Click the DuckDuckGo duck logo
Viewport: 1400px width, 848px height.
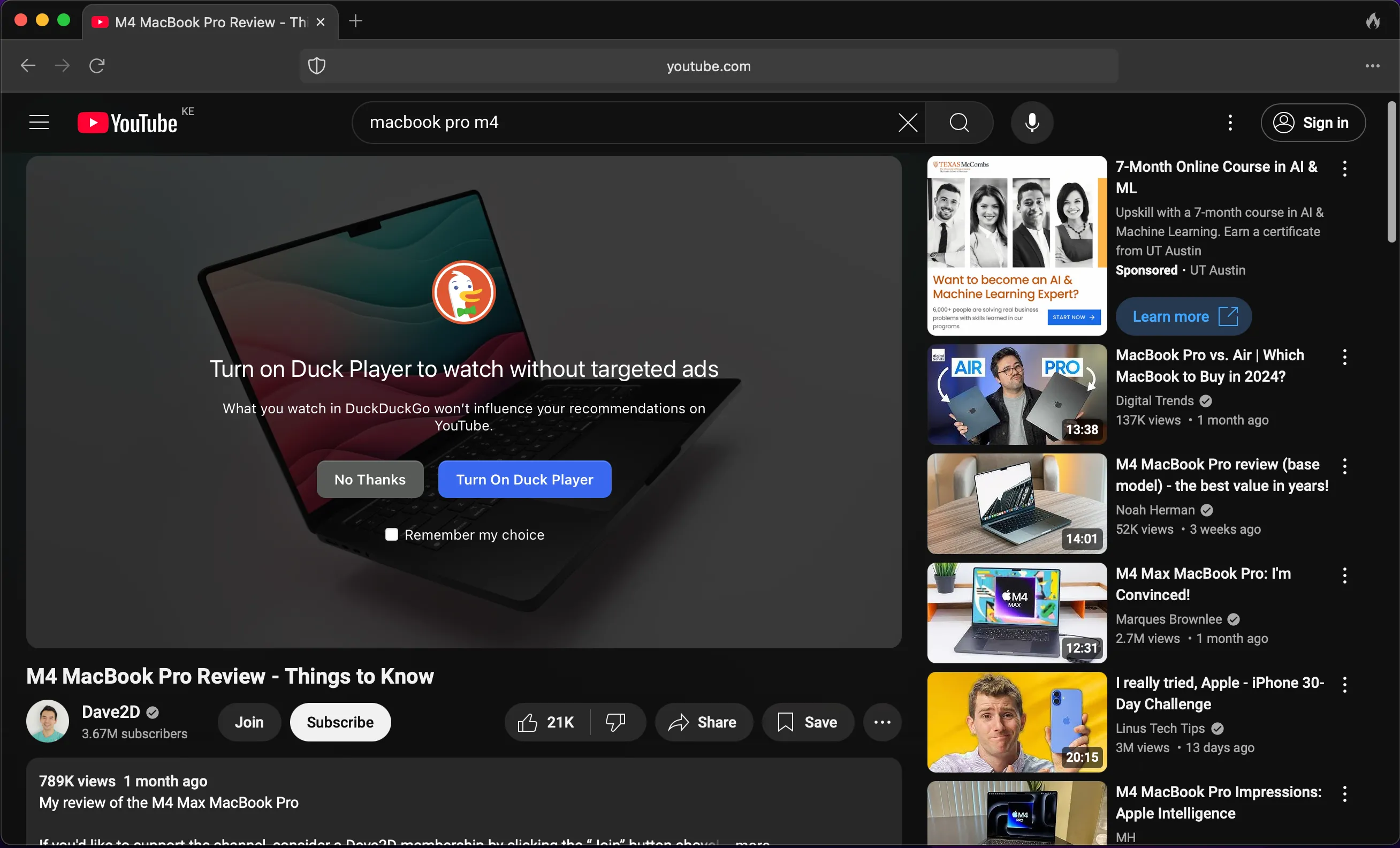463,292
